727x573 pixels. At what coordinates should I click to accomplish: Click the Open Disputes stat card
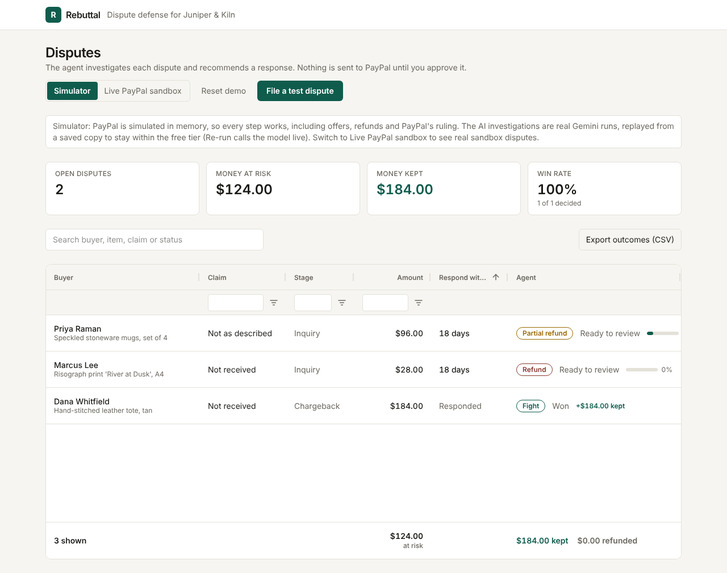point(122,188)
